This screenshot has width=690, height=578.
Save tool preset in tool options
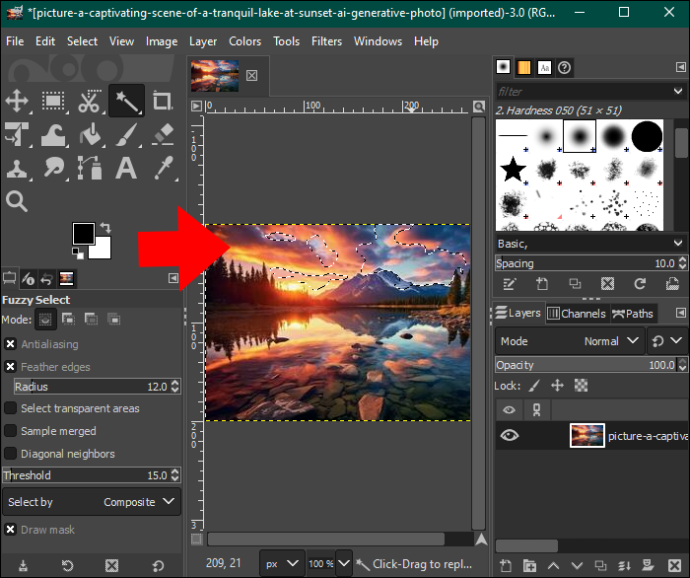[x=23, y=566]
